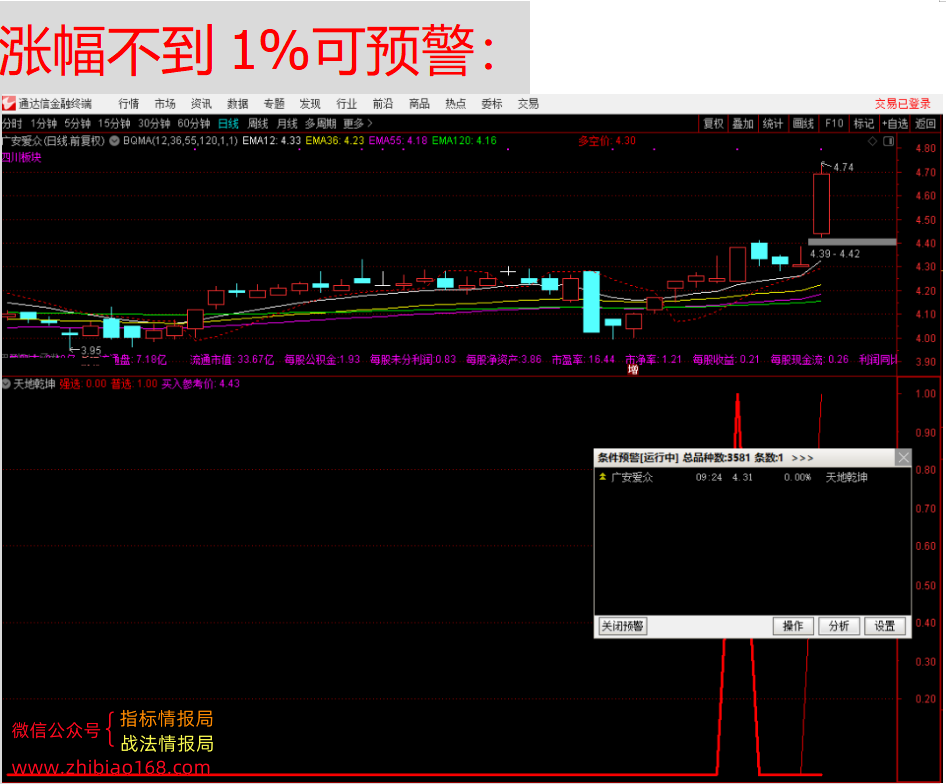946x784 pixels.
Task: Open the 交易 menu
Action: [x=528, y=104]
